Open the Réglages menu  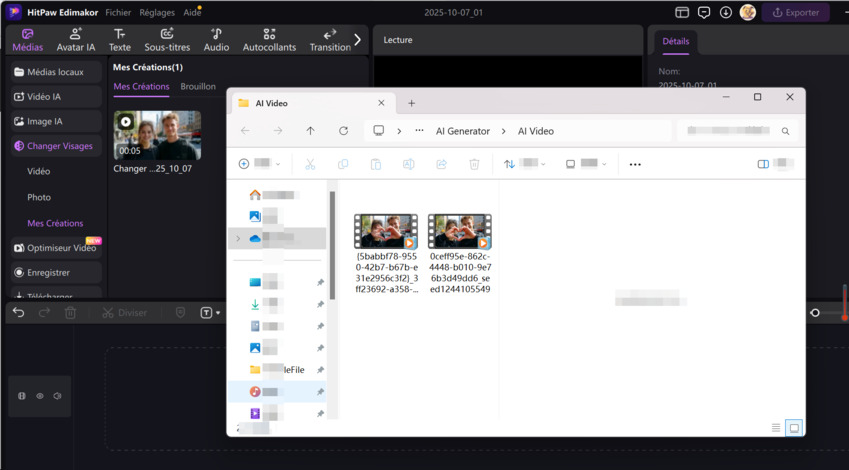pos(156,13)
